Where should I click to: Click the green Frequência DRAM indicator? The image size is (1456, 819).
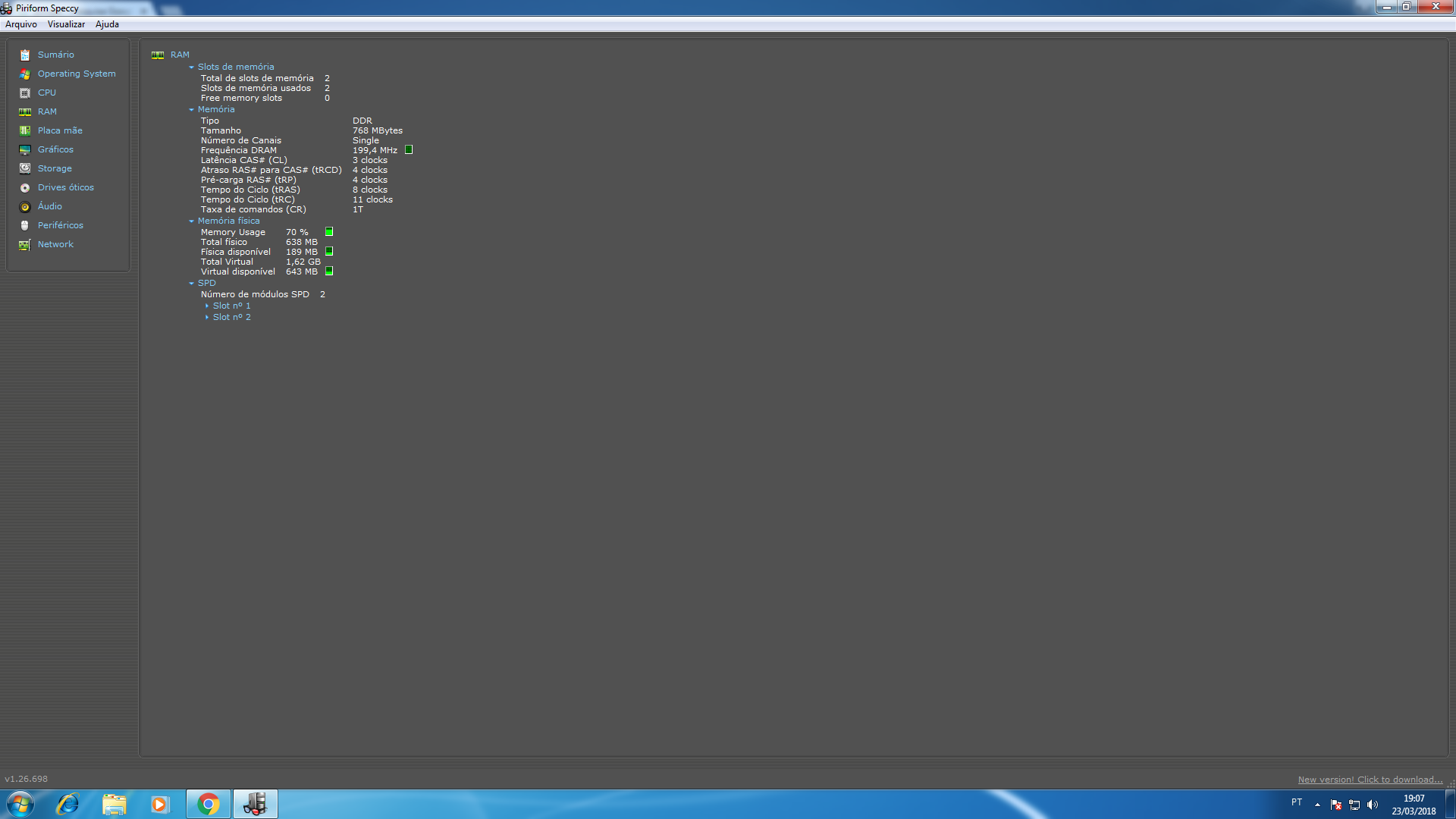[x=409, y=150]
